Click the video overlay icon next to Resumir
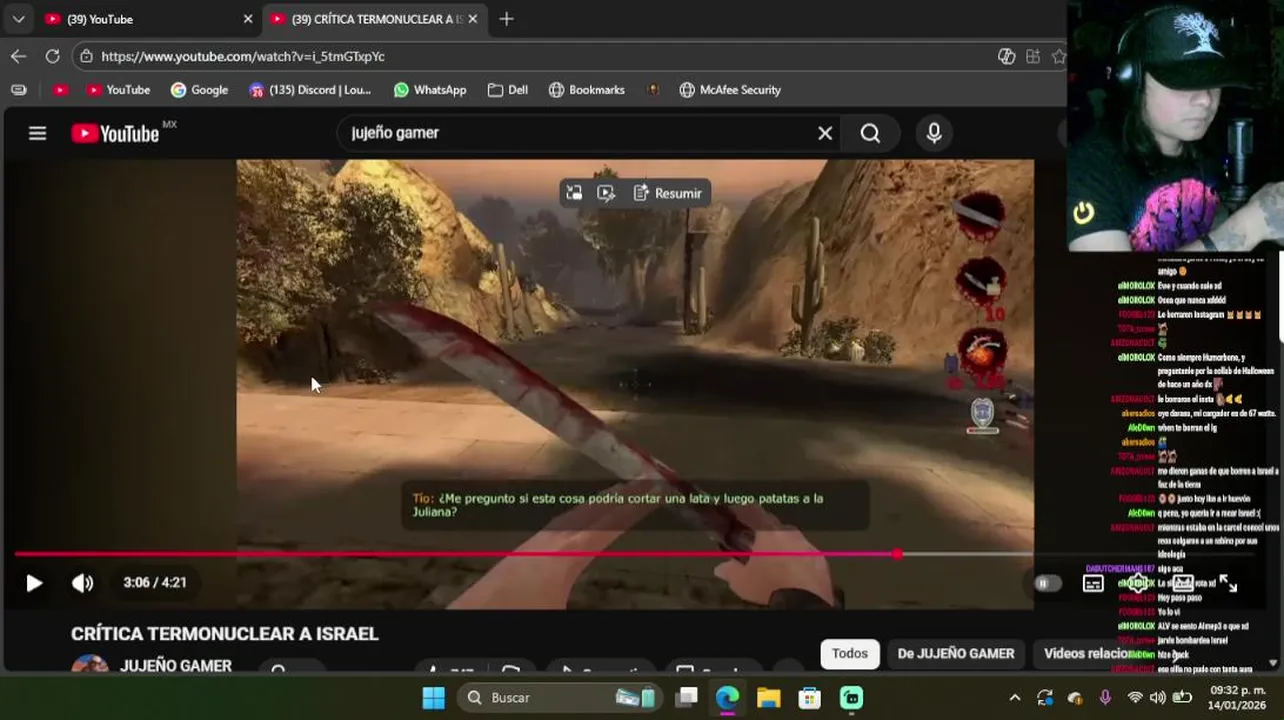 click(x=606, y=193)
